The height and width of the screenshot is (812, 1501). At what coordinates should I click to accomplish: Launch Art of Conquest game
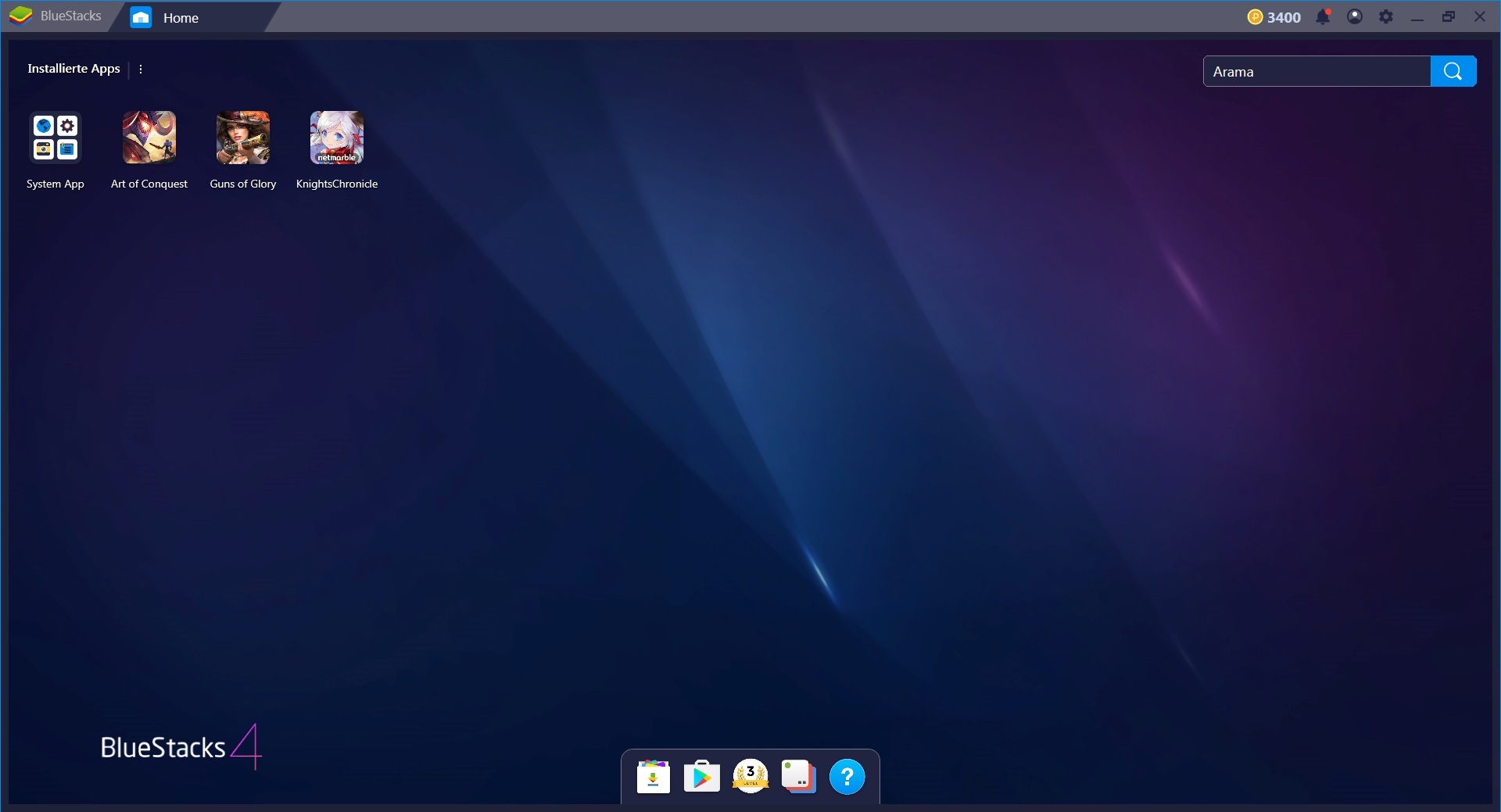[x=149, y=138]
